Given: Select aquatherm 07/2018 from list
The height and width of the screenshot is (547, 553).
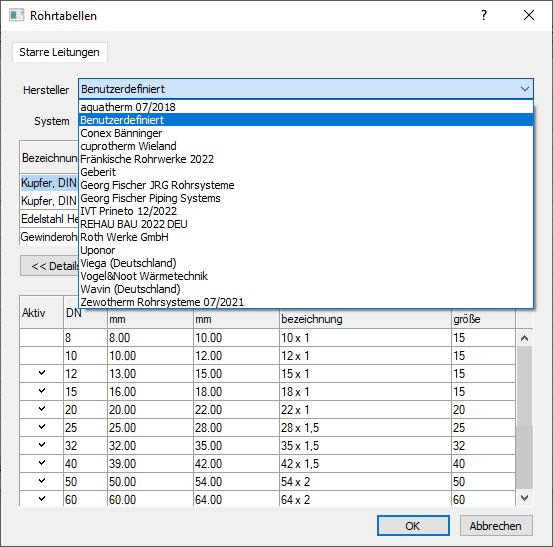Looking at the screenshot, I should tap(306, 107).
